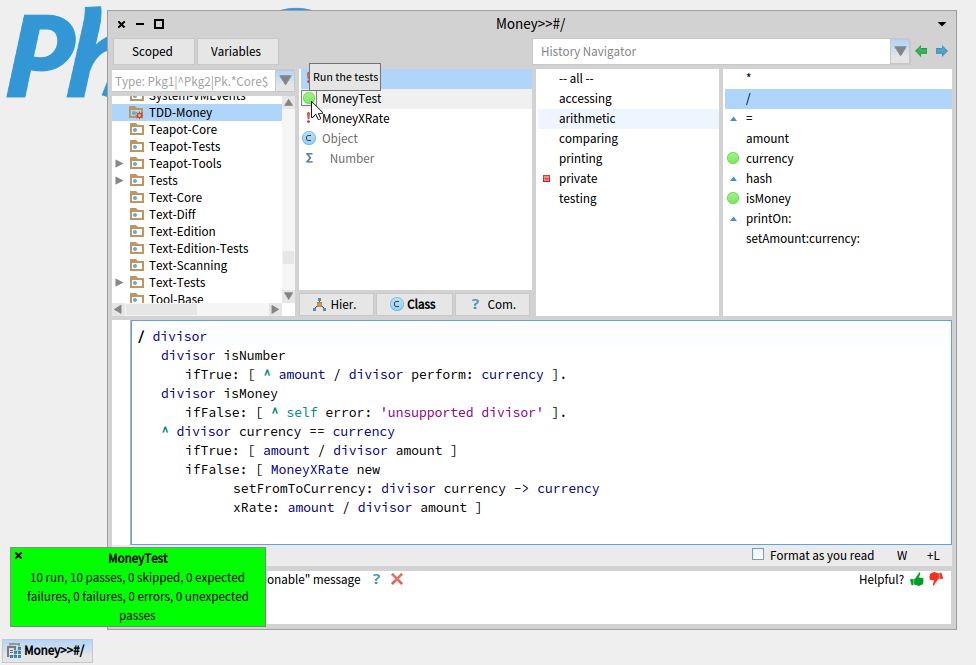Open the History Navigator dropdown
976x665 pixels.
coord(900,51)
